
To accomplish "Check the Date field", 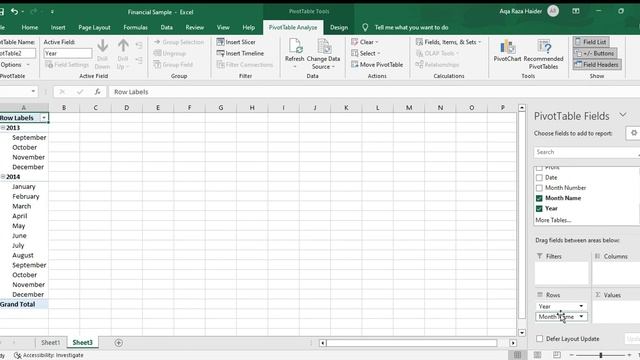I will [539, 178].
